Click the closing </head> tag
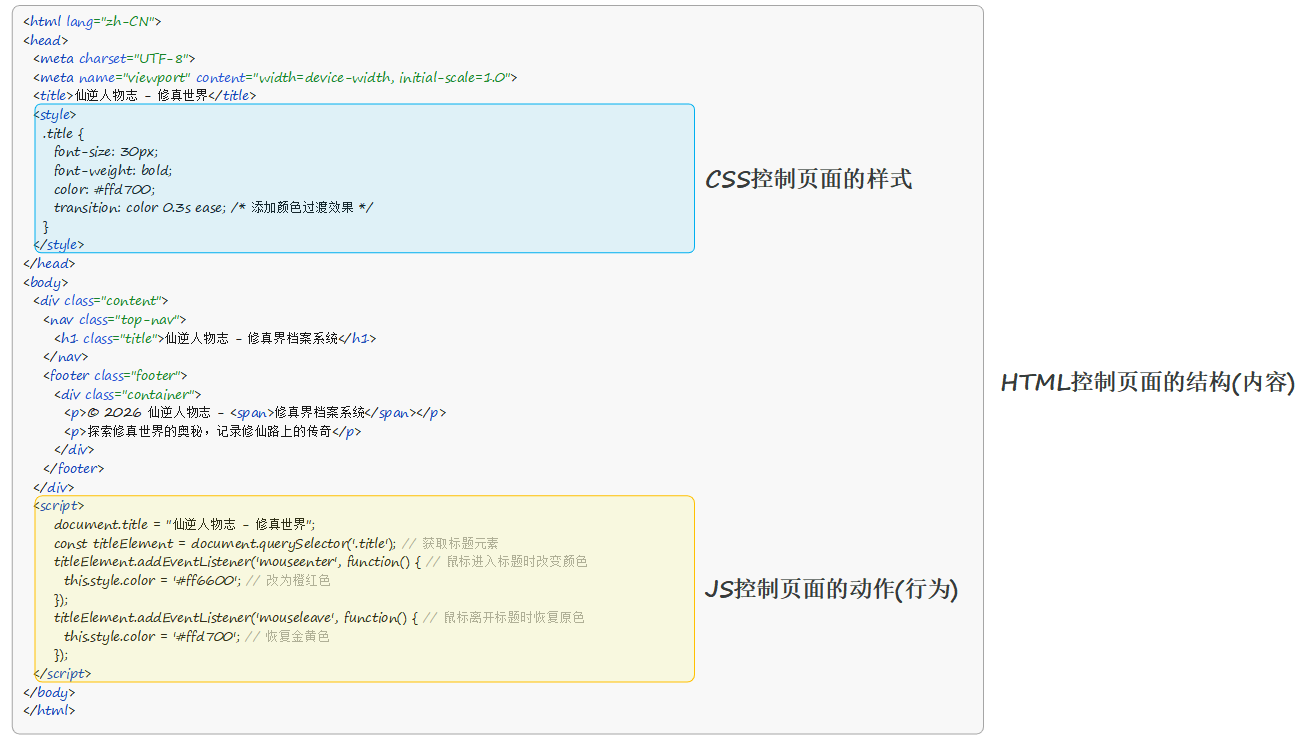Image resolution: width=1306 pixels, height=736 pixels. click(49, 264)
